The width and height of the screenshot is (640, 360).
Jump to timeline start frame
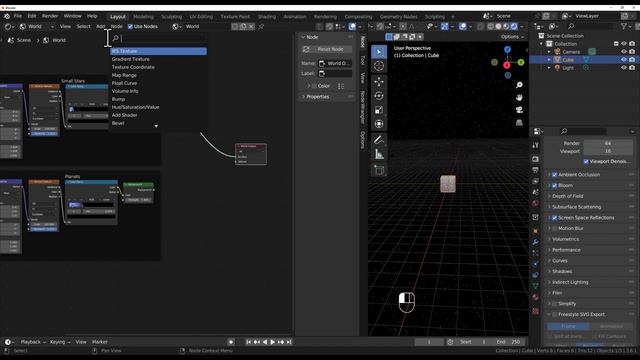coord(248,342)
